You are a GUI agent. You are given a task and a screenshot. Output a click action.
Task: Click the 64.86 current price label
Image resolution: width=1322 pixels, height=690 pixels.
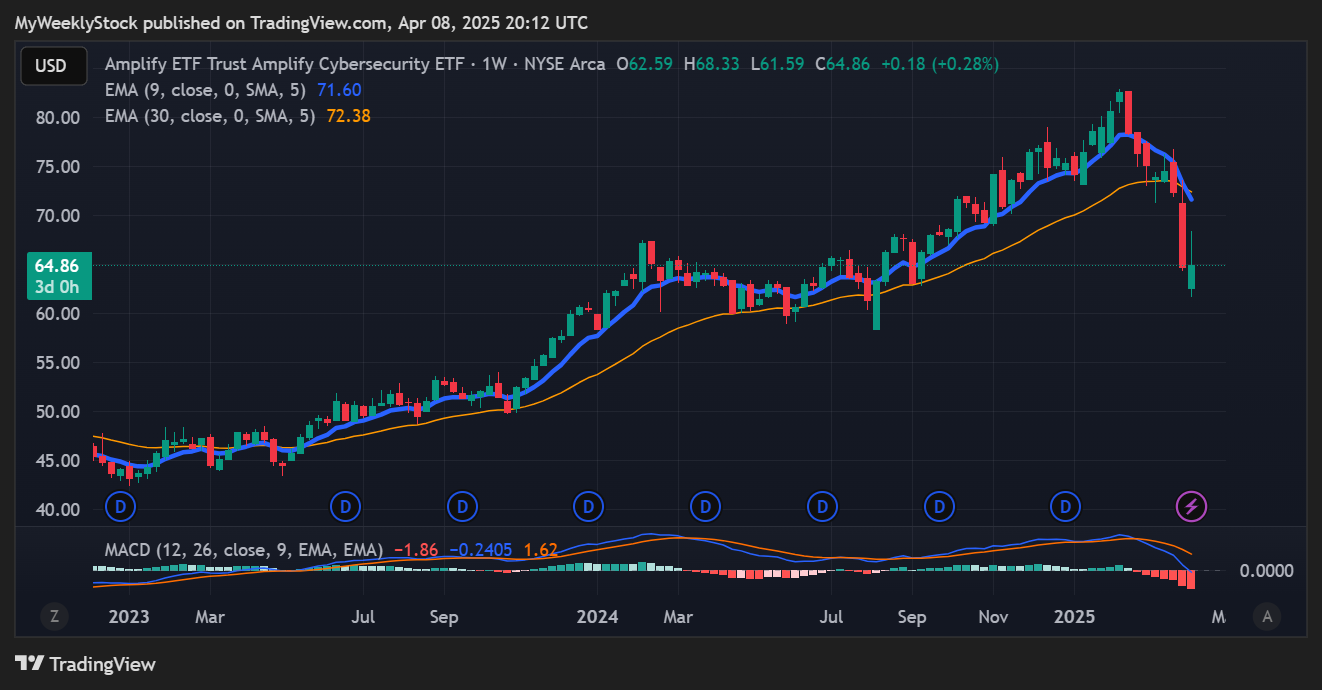coord(57,266)
